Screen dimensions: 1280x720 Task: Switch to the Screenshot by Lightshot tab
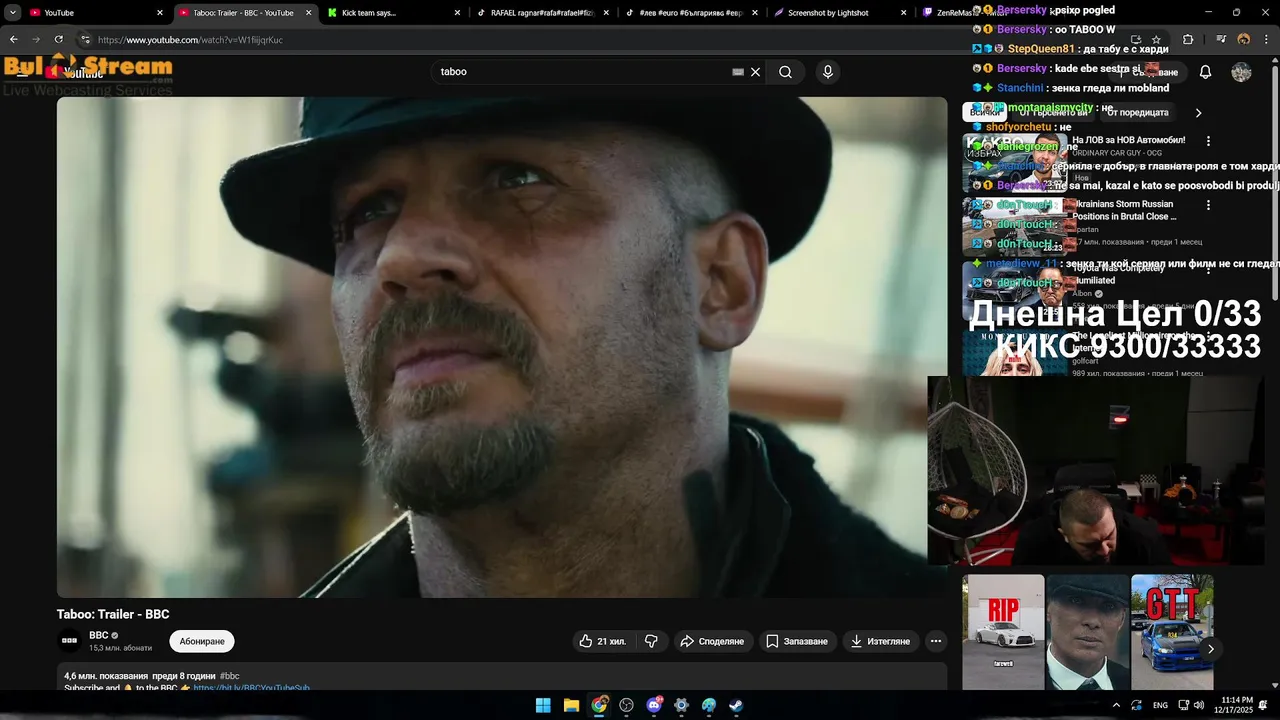click(x=839, y=13)
